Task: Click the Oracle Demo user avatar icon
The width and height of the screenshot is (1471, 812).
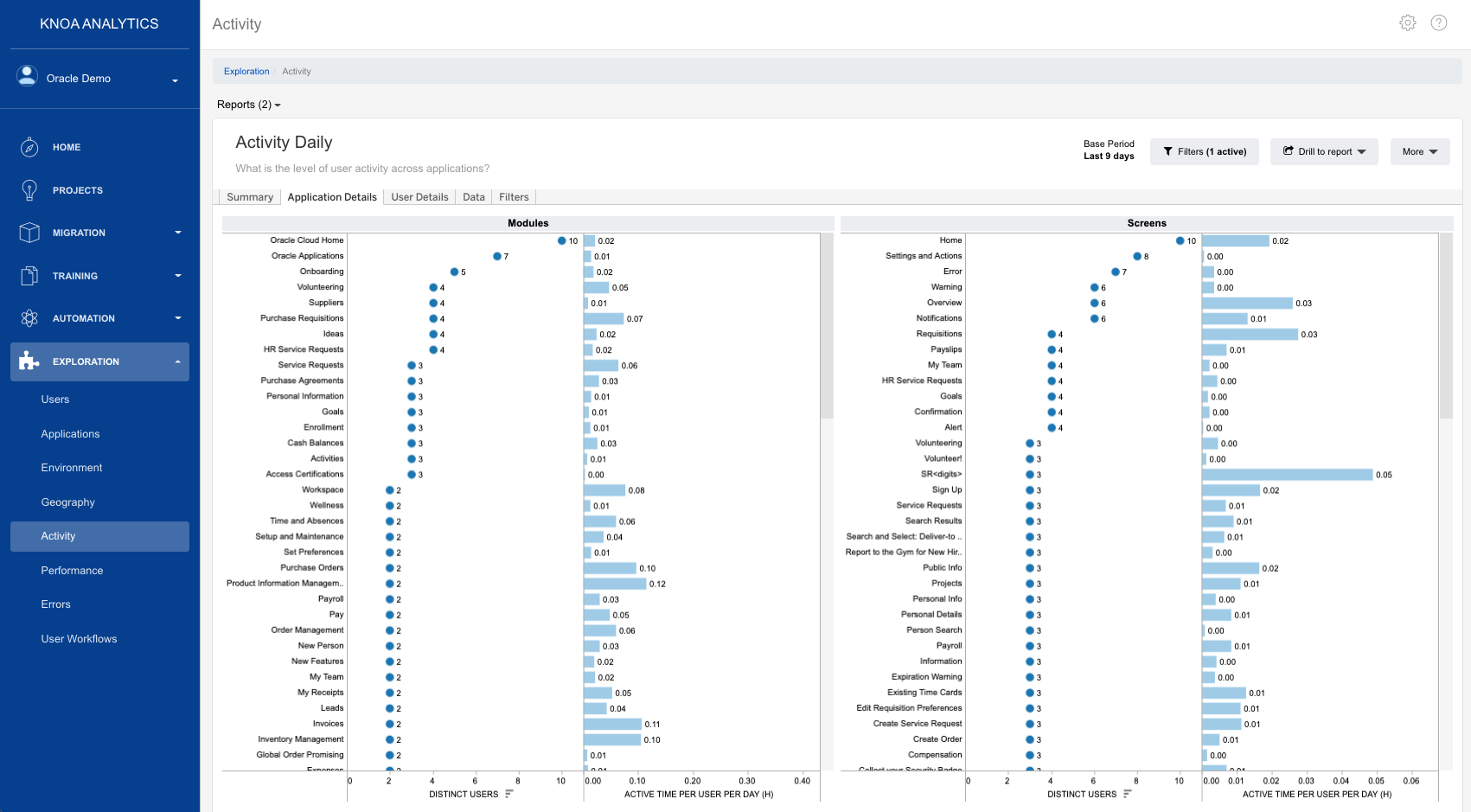Action: coord(27,76)
